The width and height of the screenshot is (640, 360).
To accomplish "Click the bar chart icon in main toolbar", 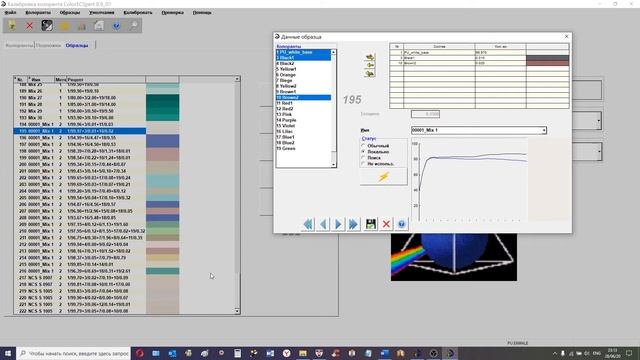I will click(82, 26).
